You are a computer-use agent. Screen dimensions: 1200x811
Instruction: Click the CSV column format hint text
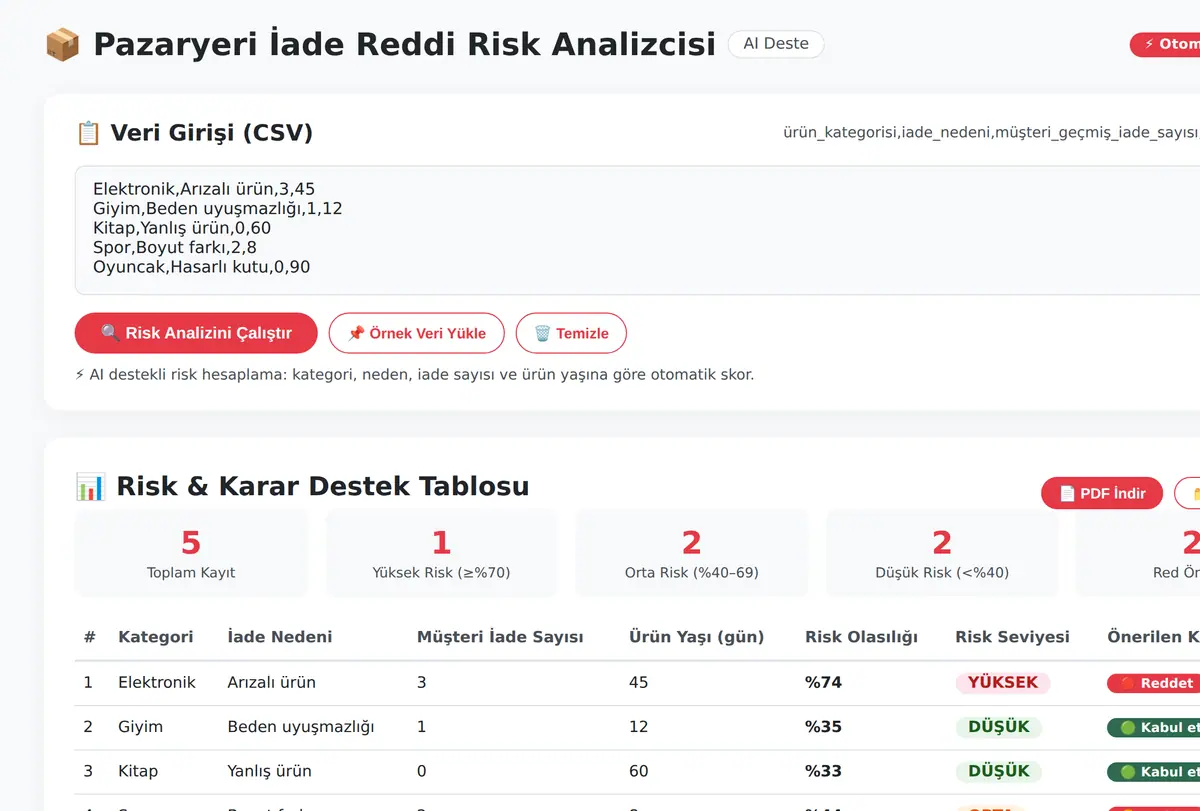point(991,133)
